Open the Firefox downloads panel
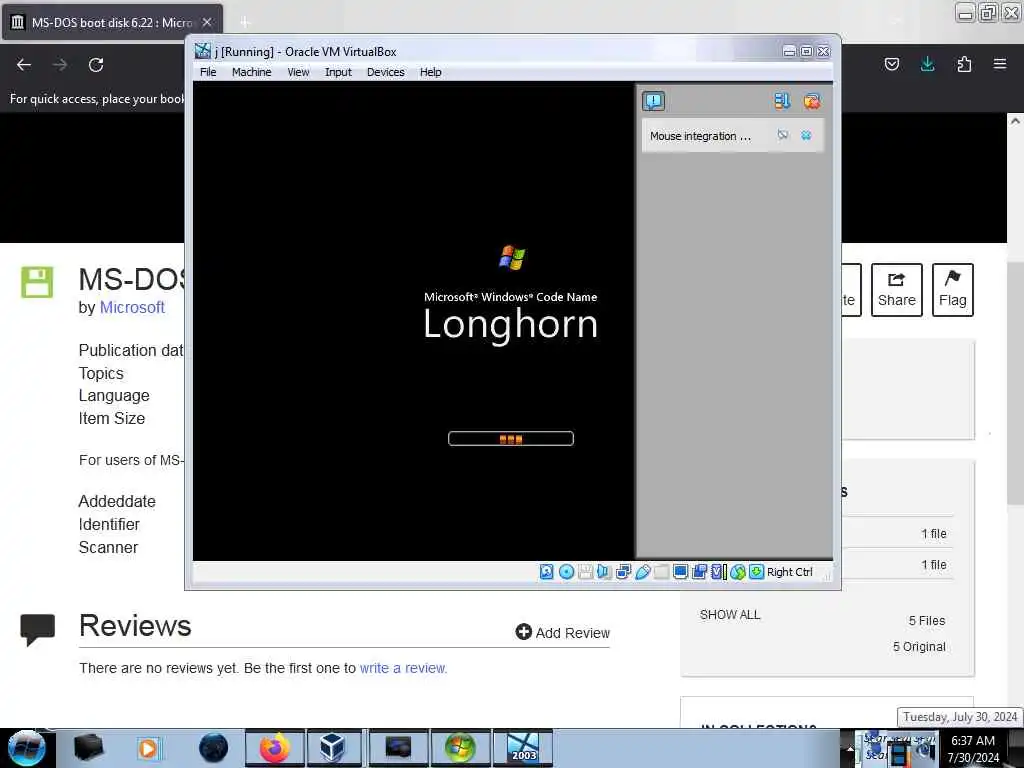Image resolution: width=1024 pixels, height=768 pixels. 927,64
